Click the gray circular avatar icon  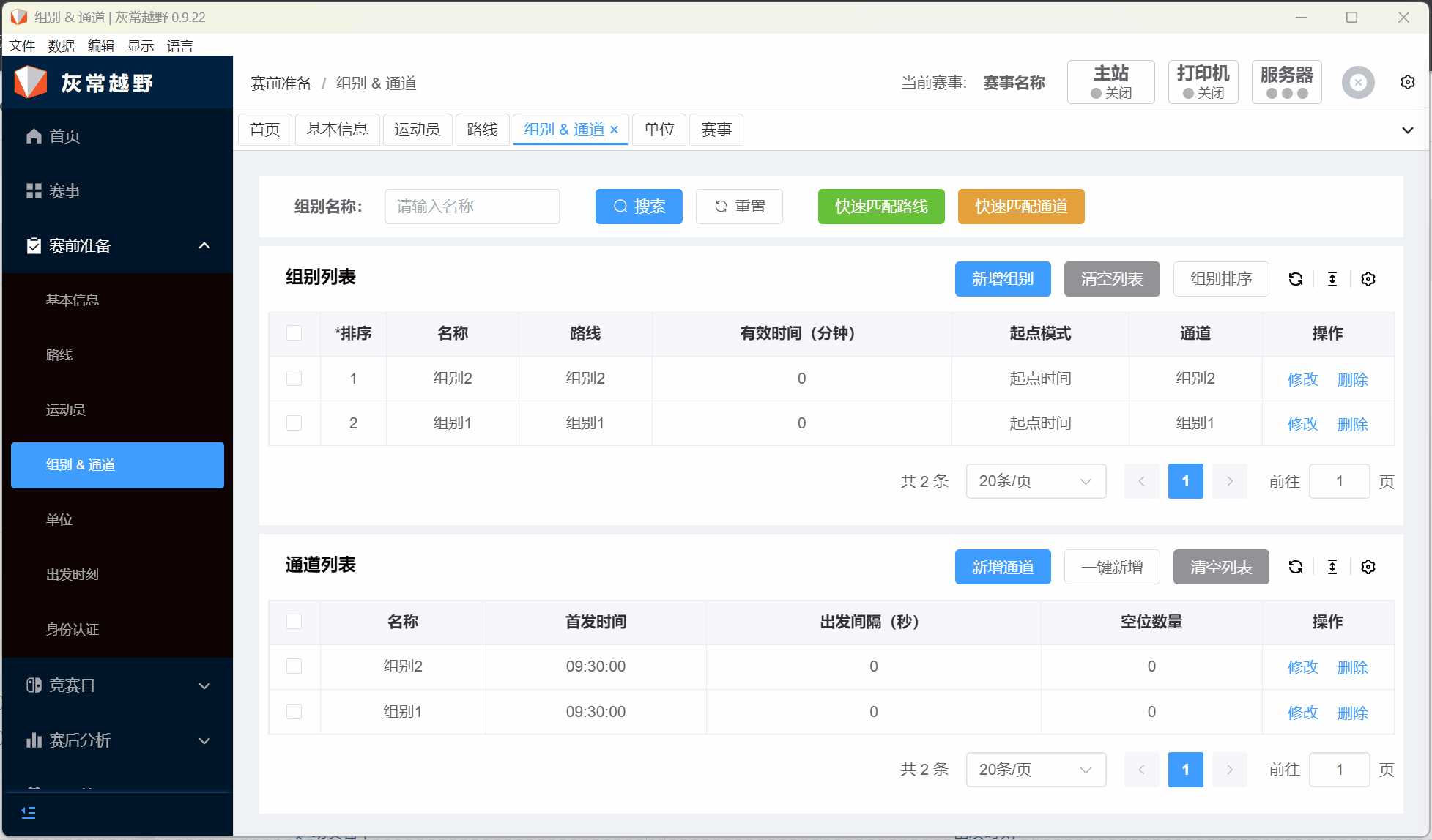(x=1357, y=82)
